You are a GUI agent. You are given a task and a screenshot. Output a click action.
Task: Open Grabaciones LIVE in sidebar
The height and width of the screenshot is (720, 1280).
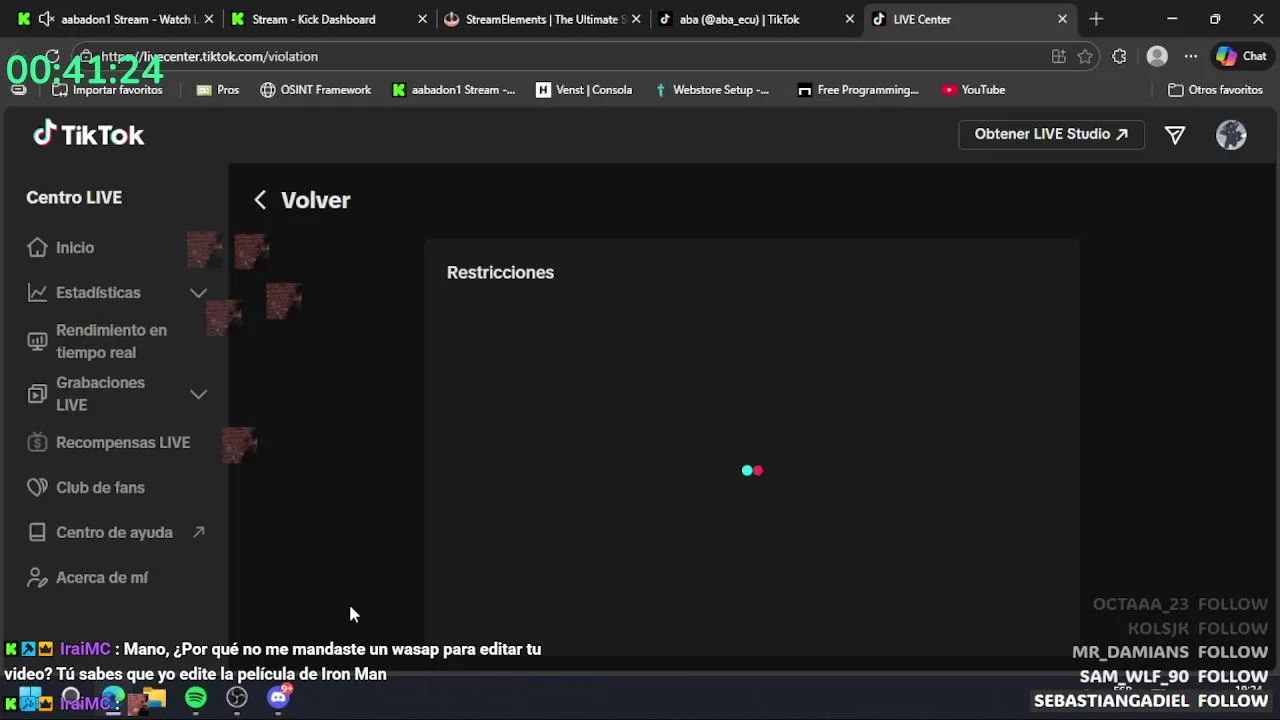click(x=100, y=394)
